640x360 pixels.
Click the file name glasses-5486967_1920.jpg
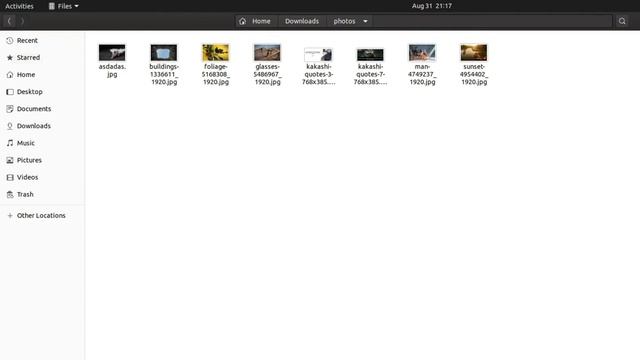[x=267, y=74]
